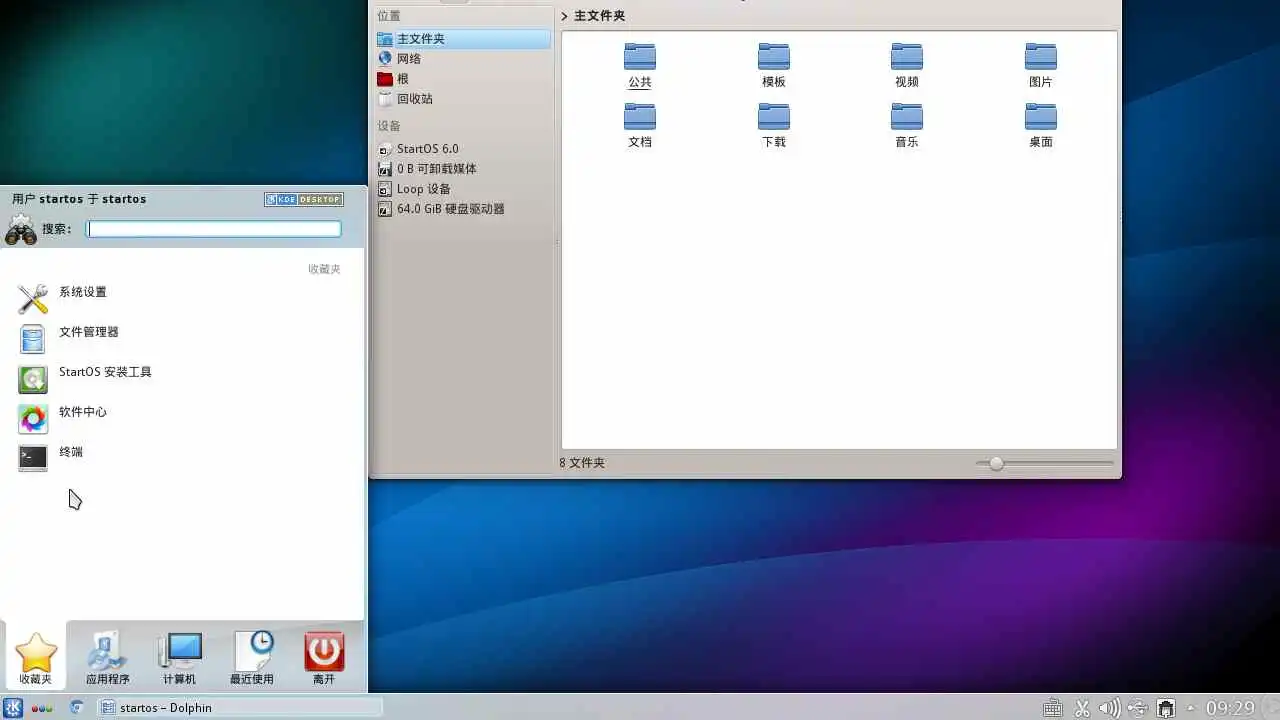Open the clipboard scissors tray icon
1280x720 pixels.
click(1081, 708)
